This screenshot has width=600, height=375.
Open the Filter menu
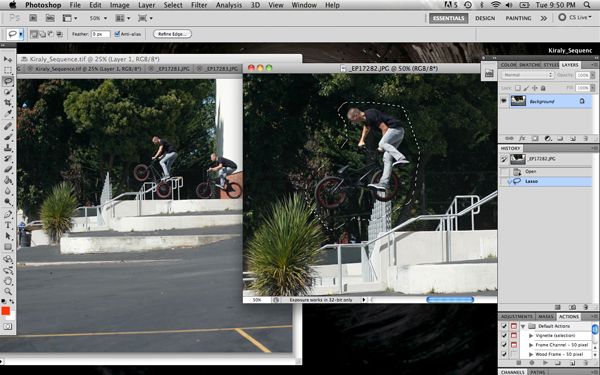199,5
